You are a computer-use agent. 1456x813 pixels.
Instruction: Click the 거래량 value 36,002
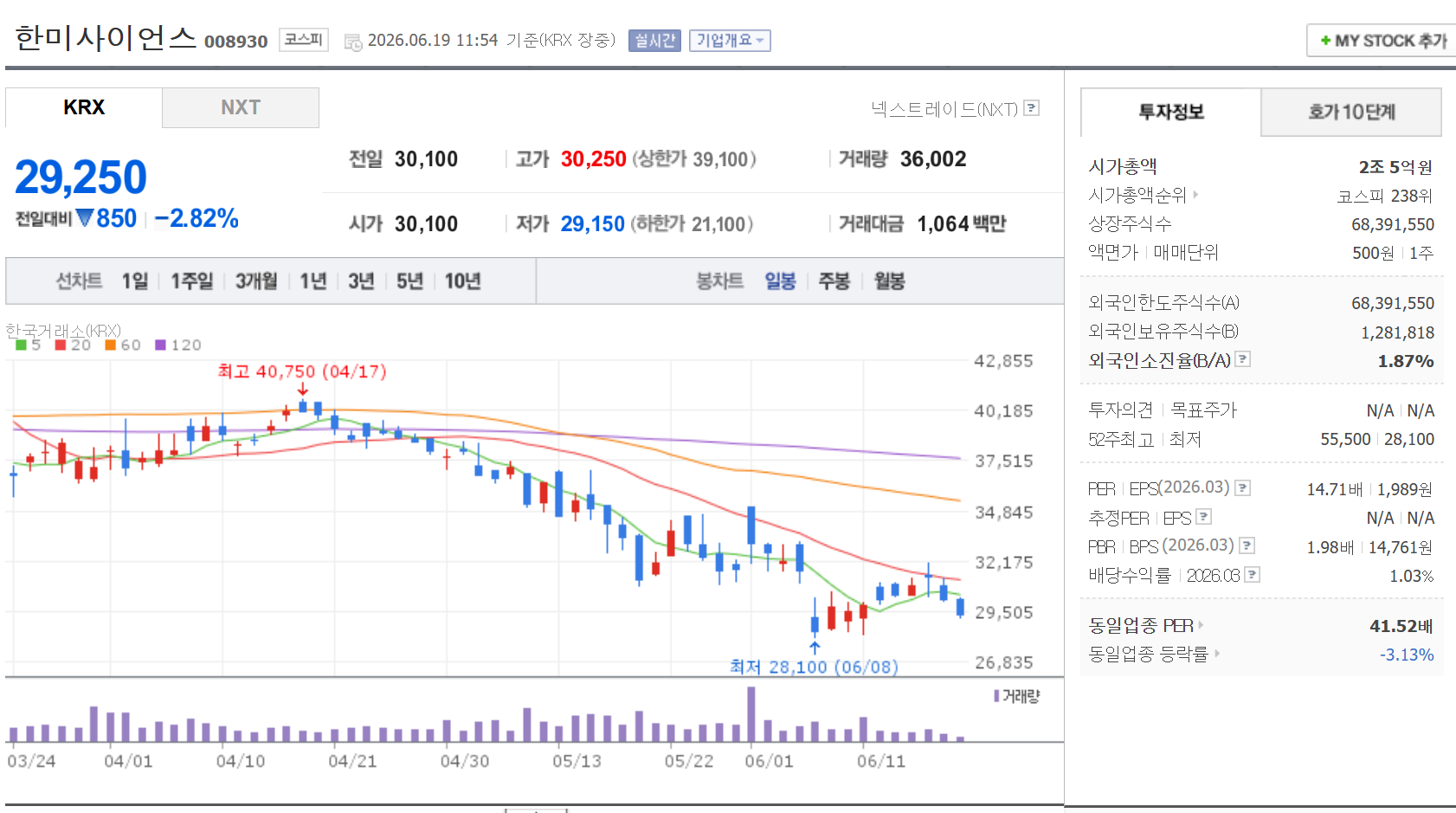click(x=933, y=159)
